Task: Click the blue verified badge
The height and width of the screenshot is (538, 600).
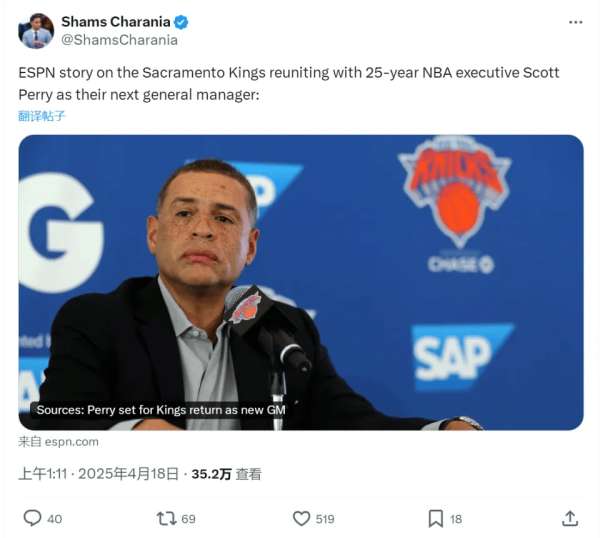Action: click(x=181, y=22)
